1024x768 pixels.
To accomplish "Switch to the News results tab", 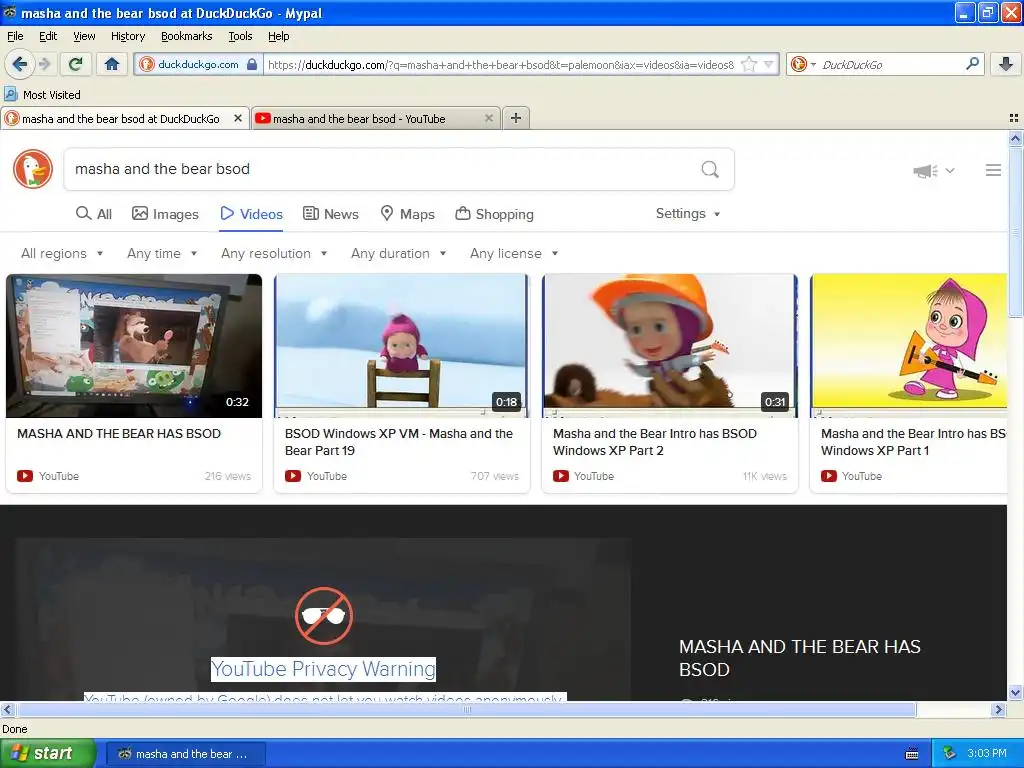I will tap(331, 214).
